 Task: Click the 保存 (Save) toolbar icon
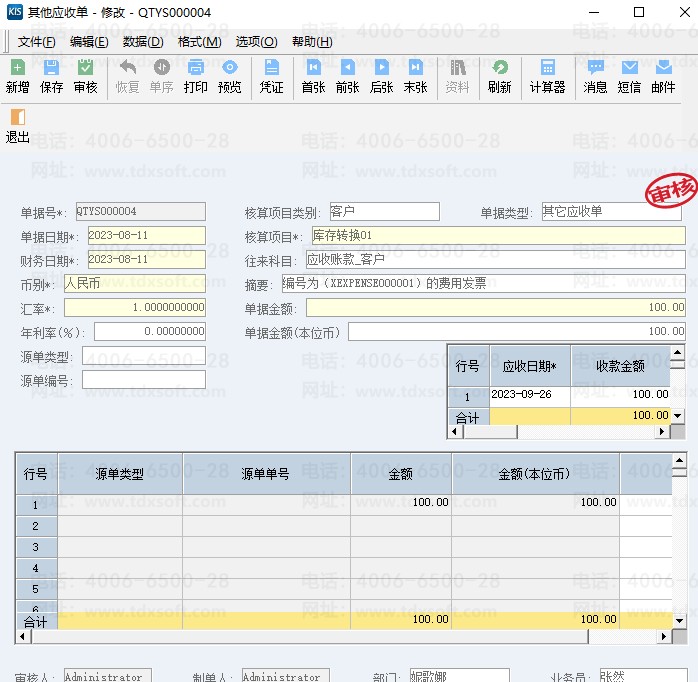point(51,76)
